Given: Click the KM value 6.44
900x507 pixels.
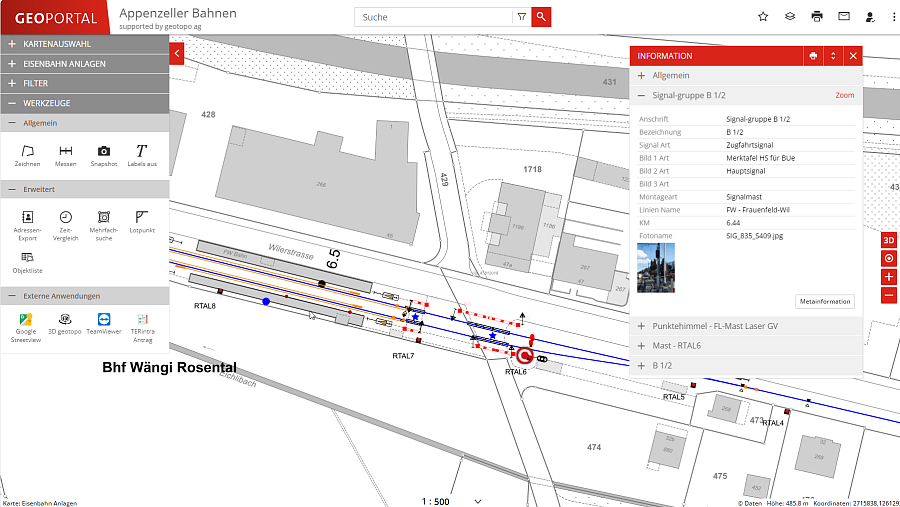Looking at the screenshot, I should pyautogui.click(x=733, y=223).
